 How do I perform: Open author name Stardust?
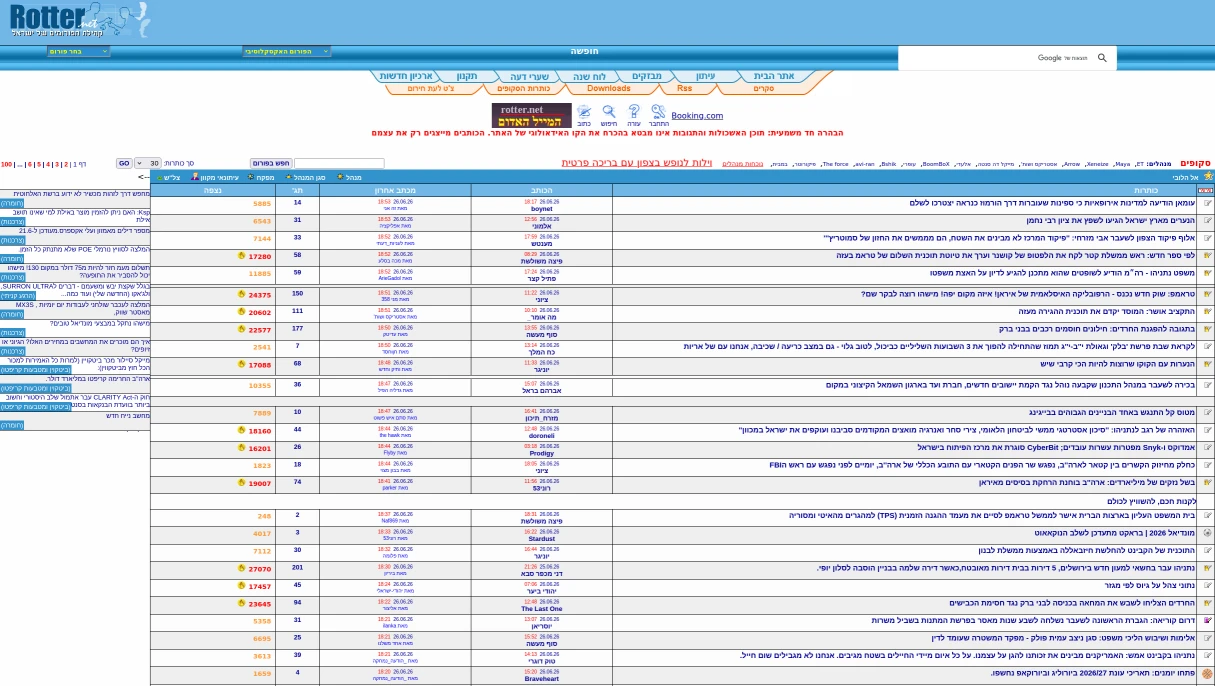pos(541,539)
